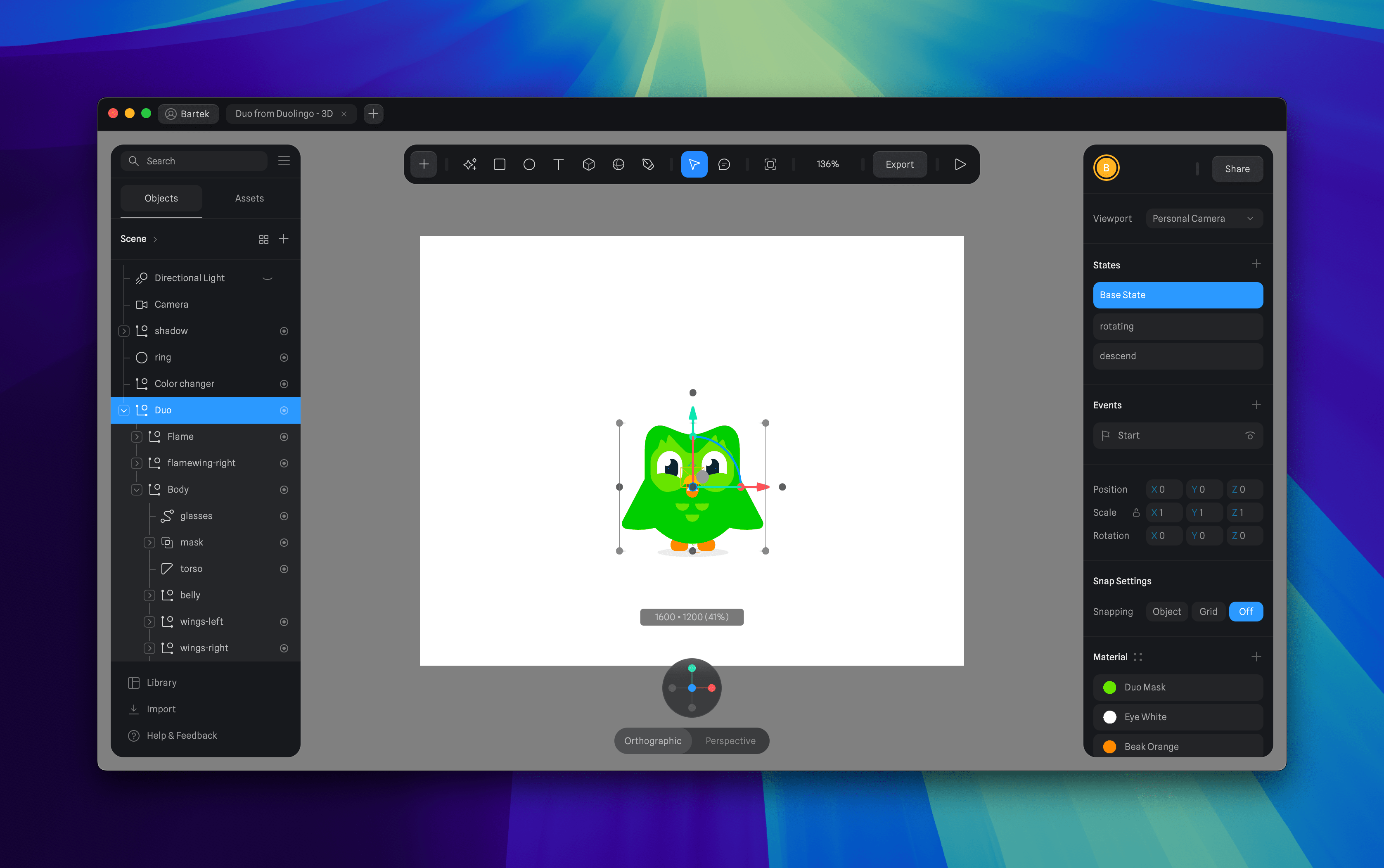Toggle visibility of Flame layer

284,437
